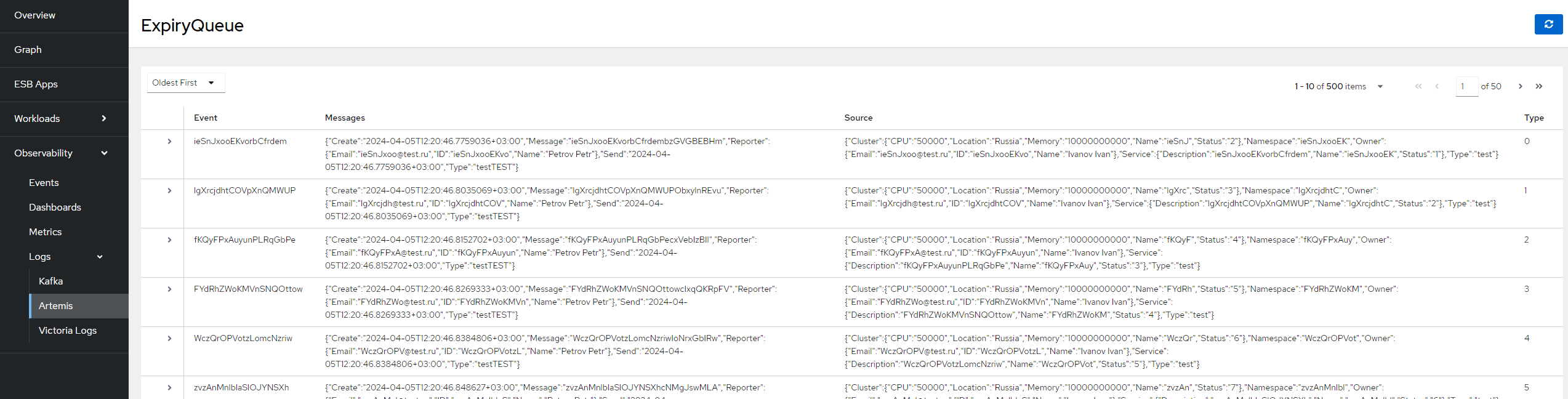Go to the next page arrow

click(x=1520, y=86)
